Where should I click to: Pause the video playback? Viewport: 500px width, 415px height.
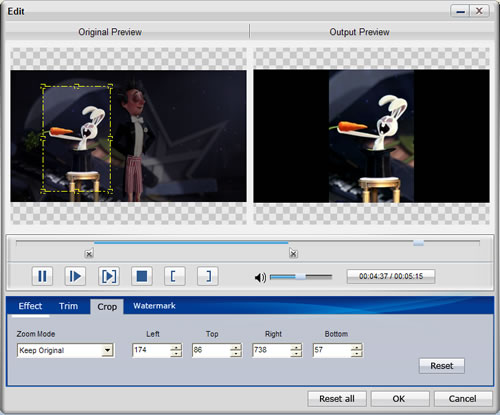42,276
